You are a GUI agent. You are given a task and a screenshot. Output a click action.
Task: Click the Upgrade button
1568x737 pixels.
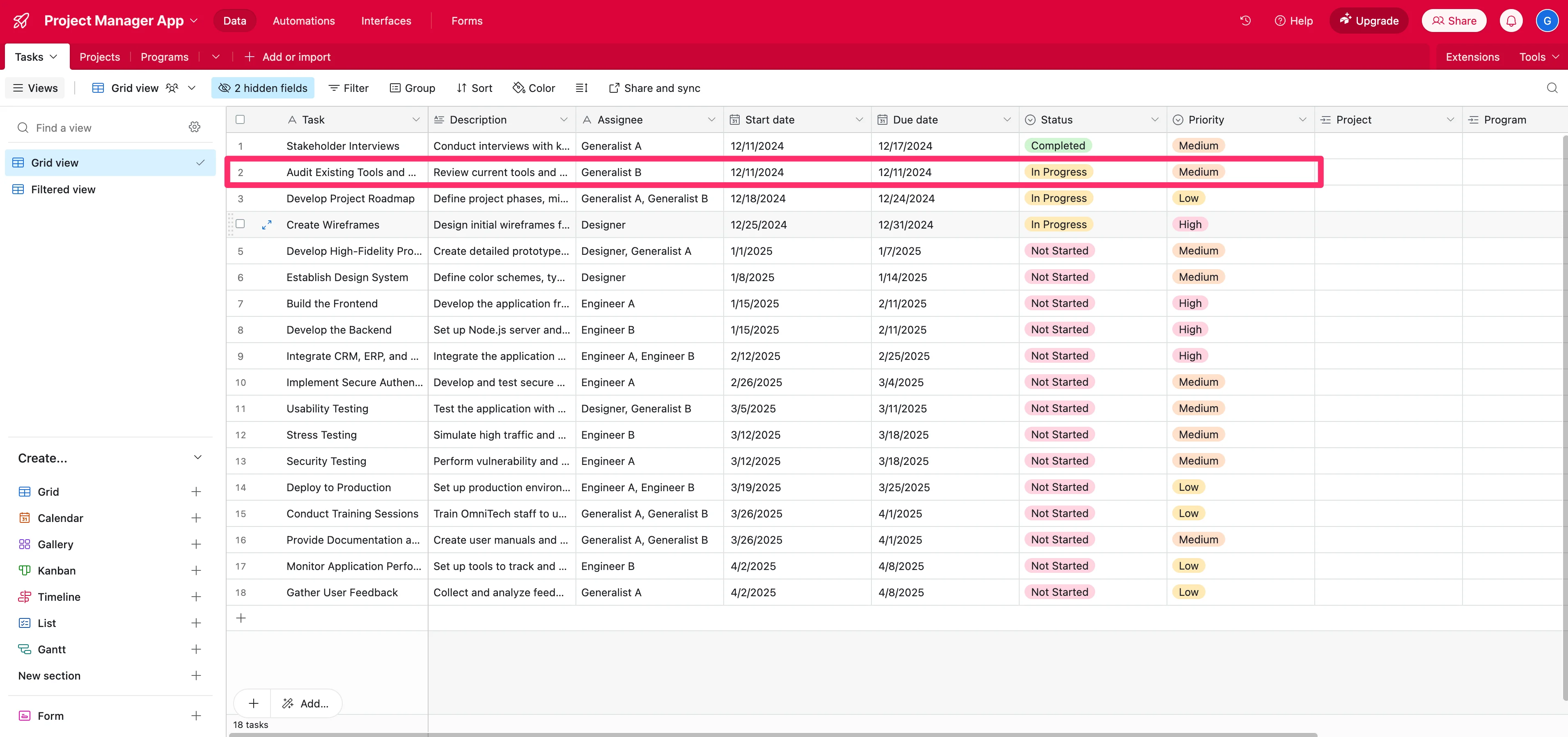coord(1369,21)
